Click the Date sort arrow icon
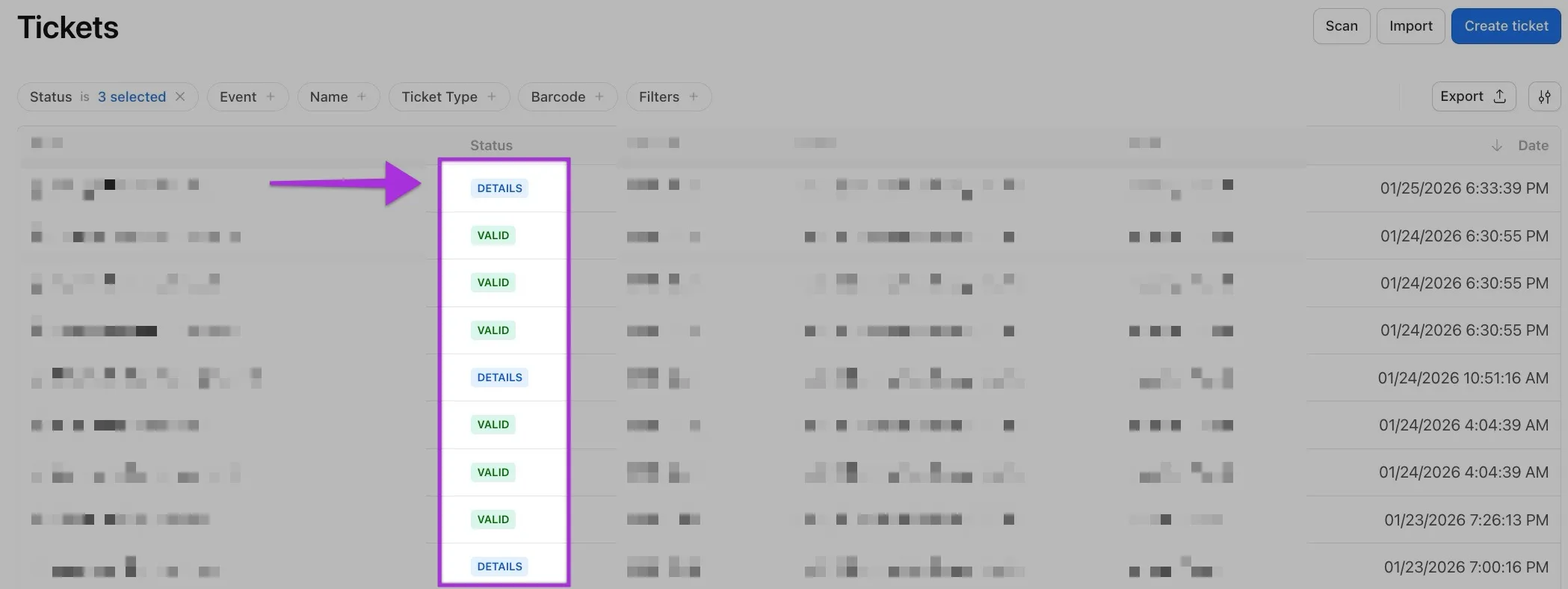 click(x=1496, y=146)
